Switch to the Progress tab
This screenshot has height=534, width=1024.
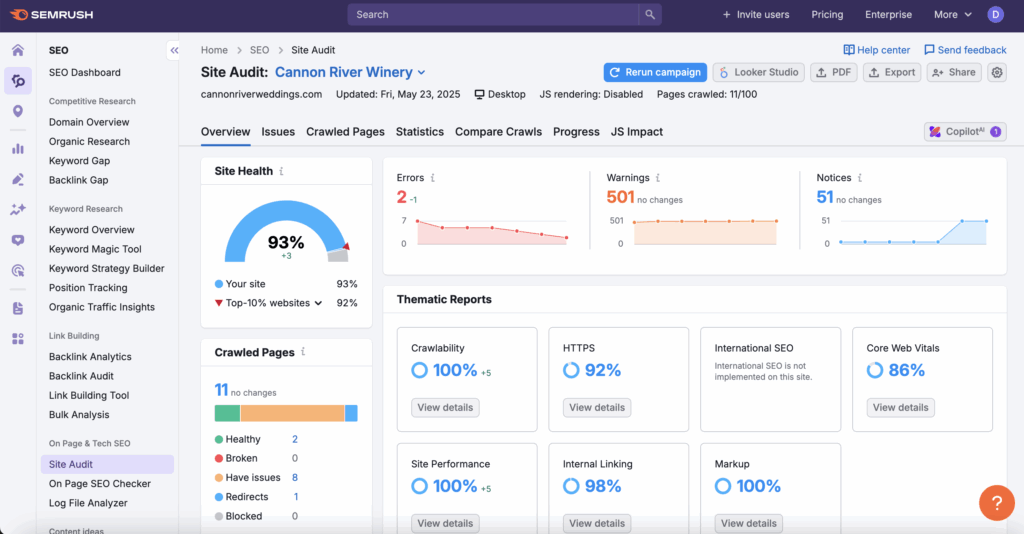(x=576, y=132)
